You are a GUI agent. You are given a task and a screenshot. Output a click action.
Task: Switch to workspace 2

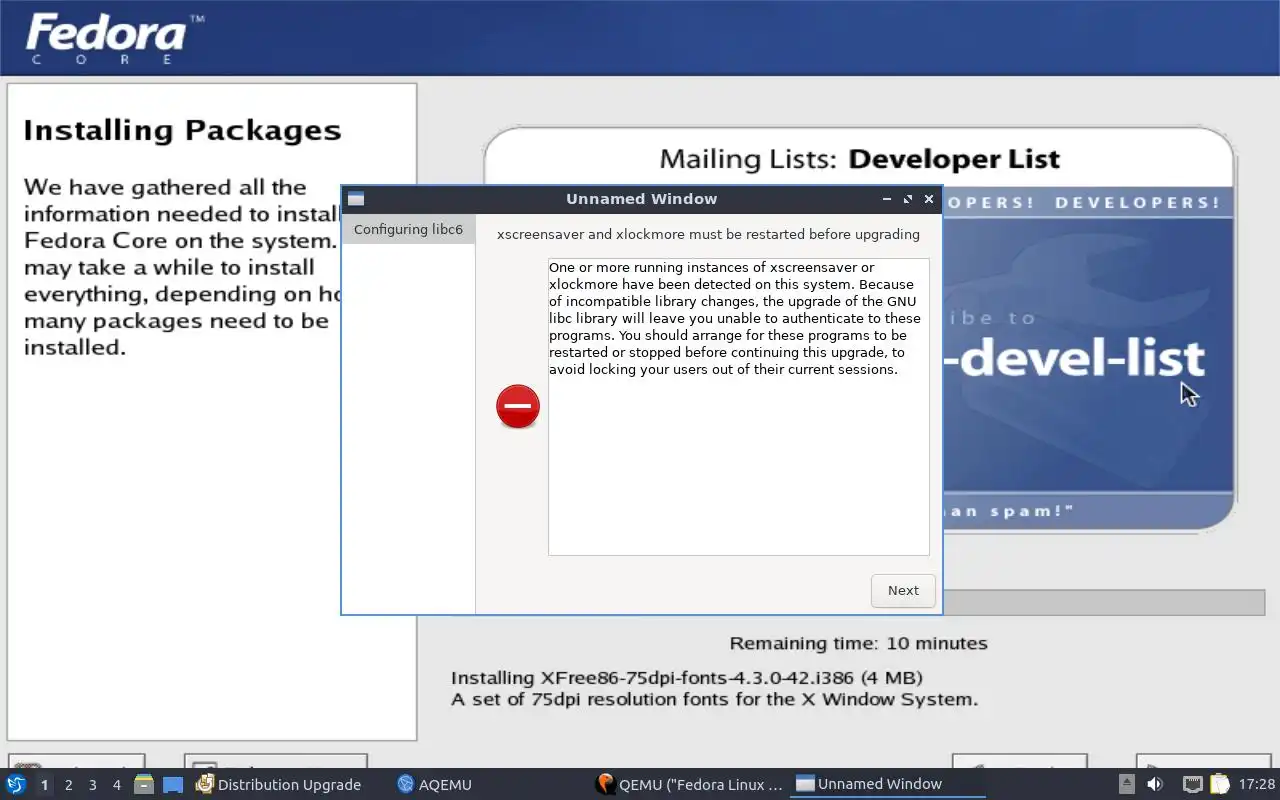click(68, 785)
